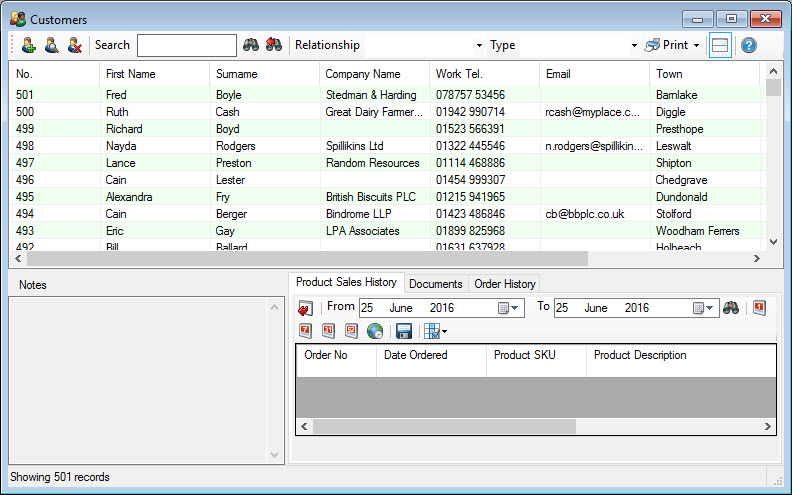792x495 pixels.
Task: Open the Print dropdown menu
Action: coord(696,46)
